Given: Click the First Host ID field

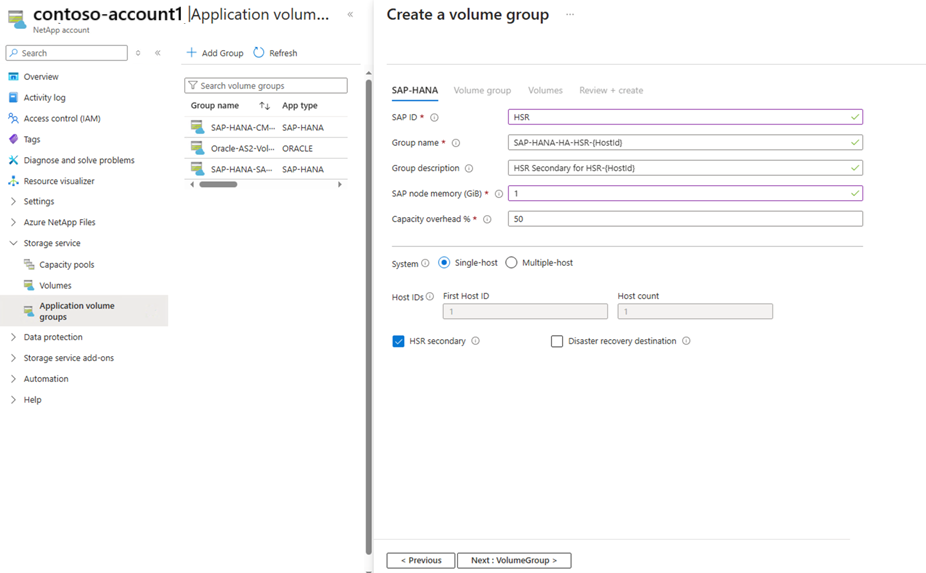Looking at the screenshot, I should 525,311.
